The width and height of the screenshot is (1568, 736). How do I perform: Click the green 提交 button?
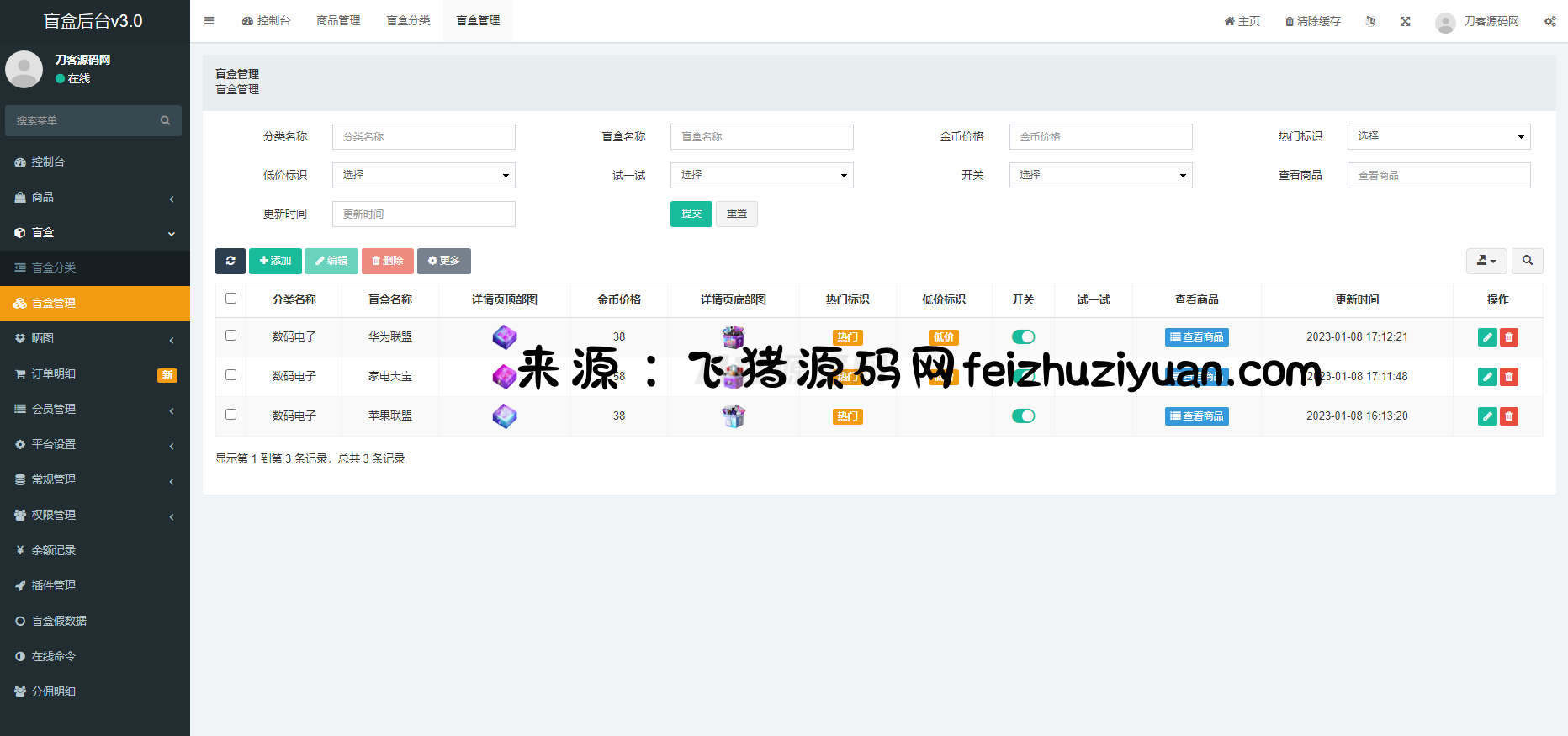[691, 214]
